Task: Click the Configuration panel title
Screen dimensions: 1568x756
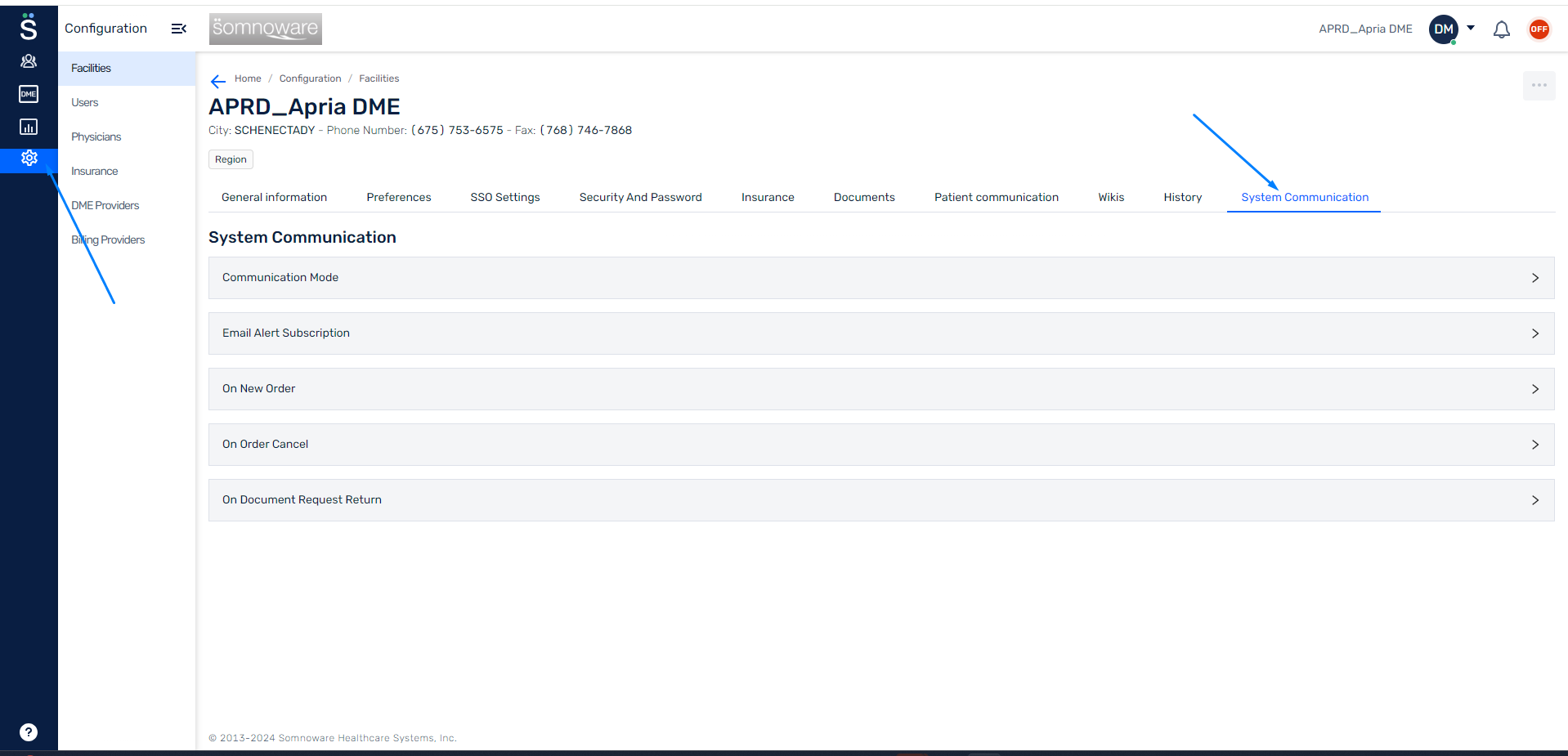Action: pyautogui.click(x=105, y=29)
